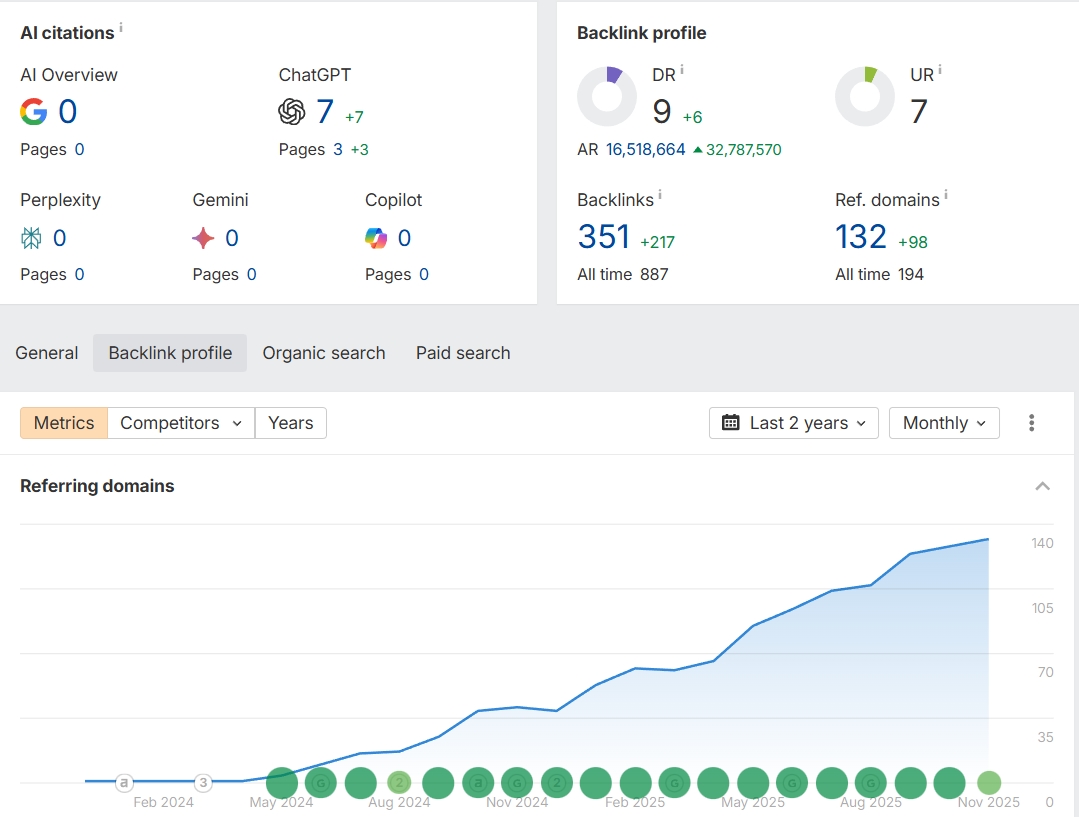This screenshot has height=817, width=1079.
Task: Open the Competitors dropdown
Action: point(181,423)
